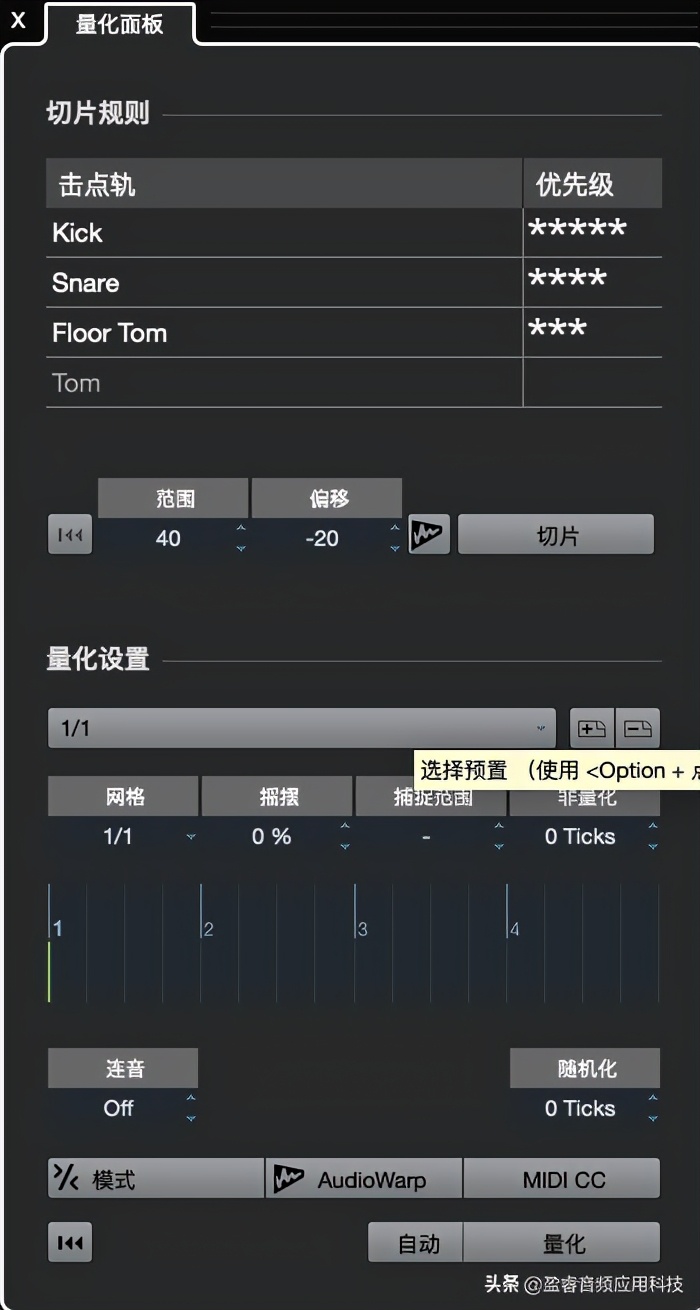This screenshot has height=1310, width=700.
Task: Click the bottom-left reset icon
Action: pos(69,1242)
